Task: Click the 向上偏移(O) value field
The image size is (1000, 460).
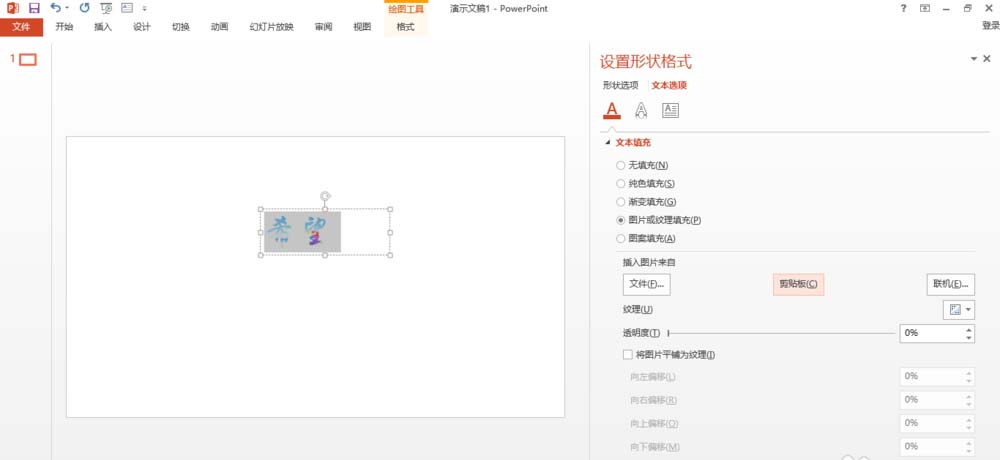Action: point(932,423)
